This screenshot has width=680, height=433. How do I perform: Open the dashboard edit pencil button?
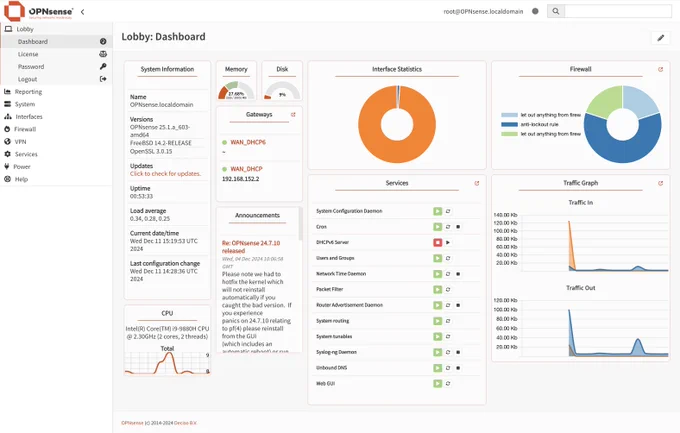[x=660, y=38]
